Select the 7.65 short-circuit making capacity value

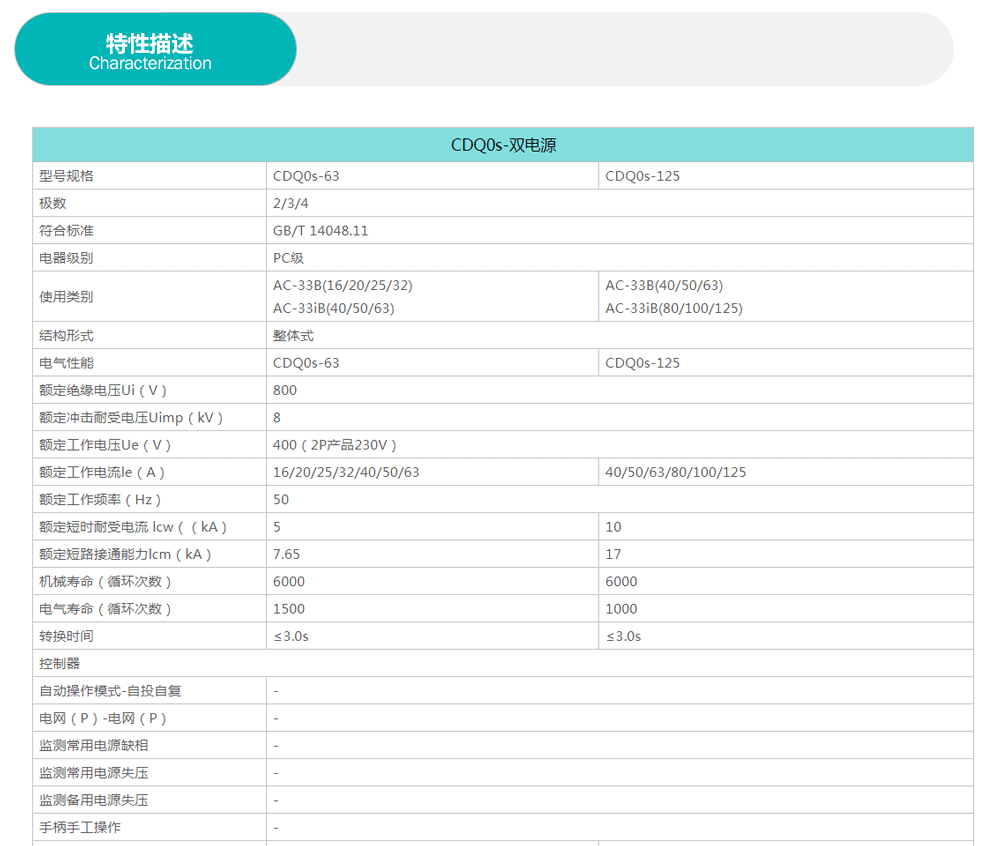[286, 554]
